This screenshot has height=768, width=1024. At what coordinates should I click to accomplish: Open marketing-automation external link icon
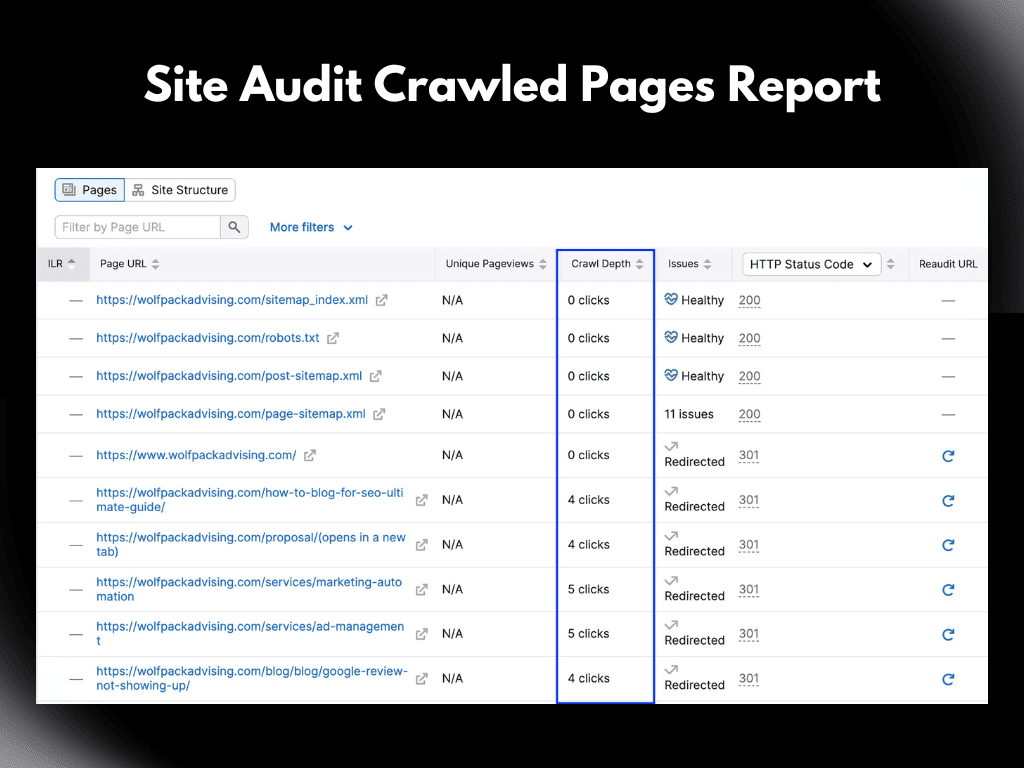tap(422, 590)
